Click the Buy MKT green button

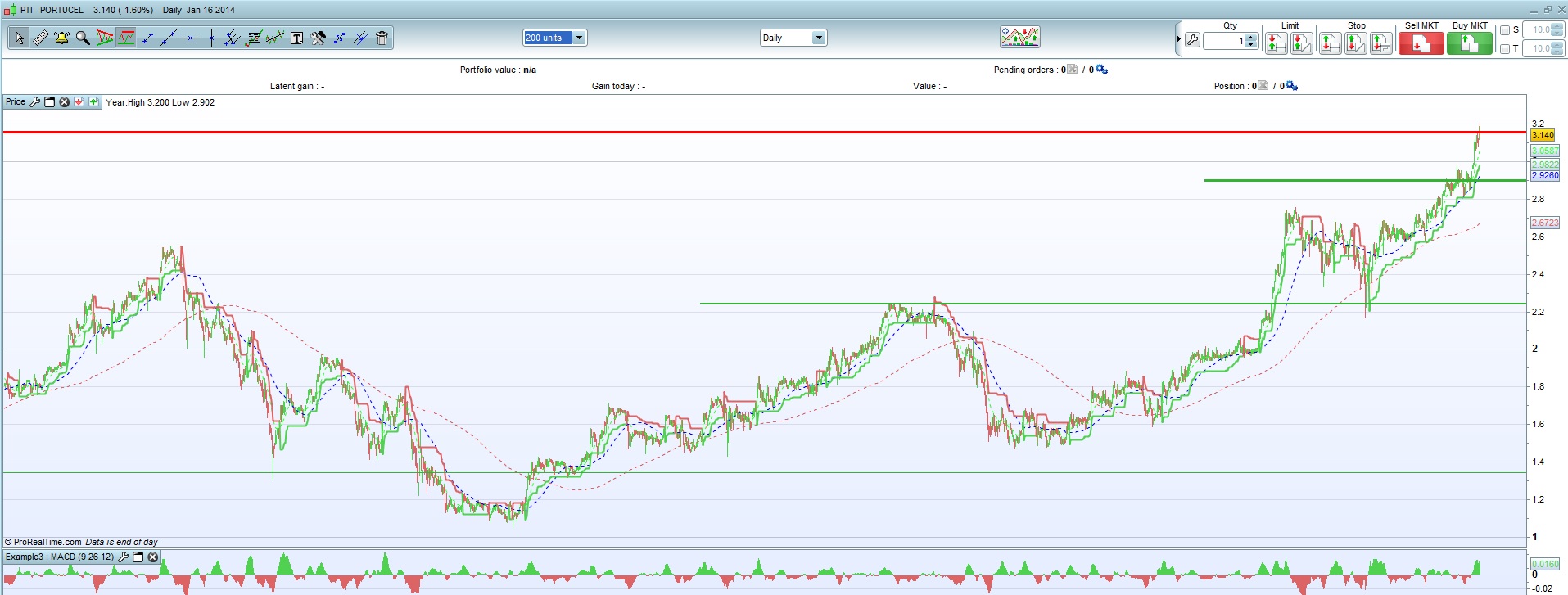[x=1470, y=43]
